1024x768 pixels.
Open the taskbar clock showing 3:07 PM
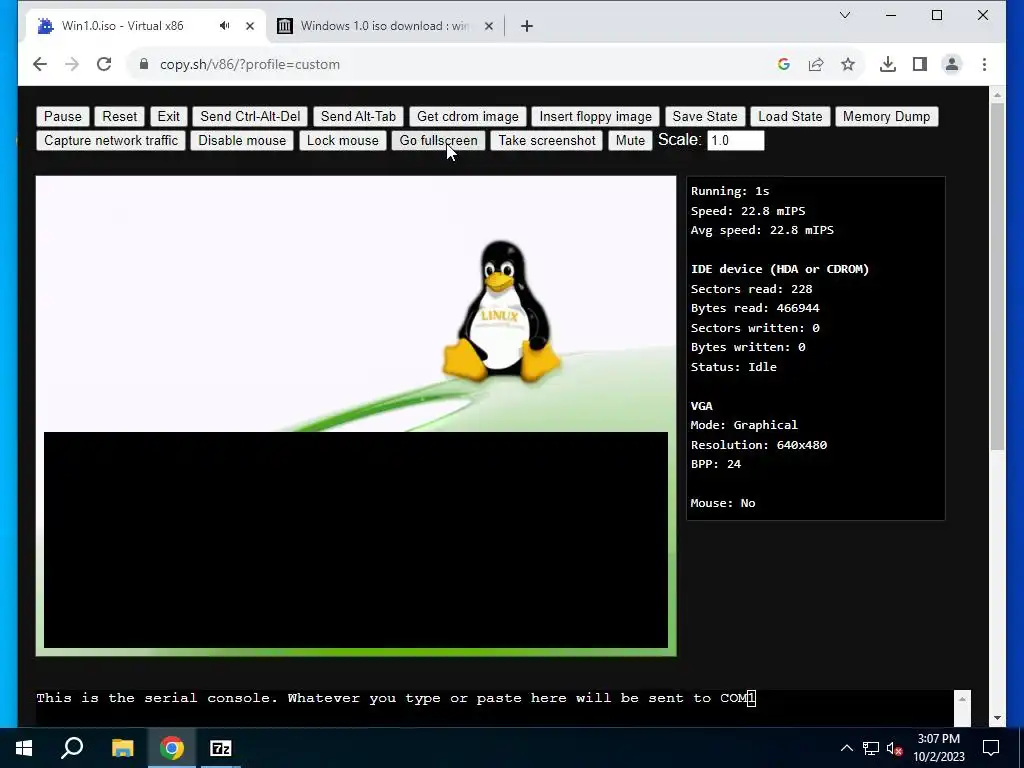938,748
